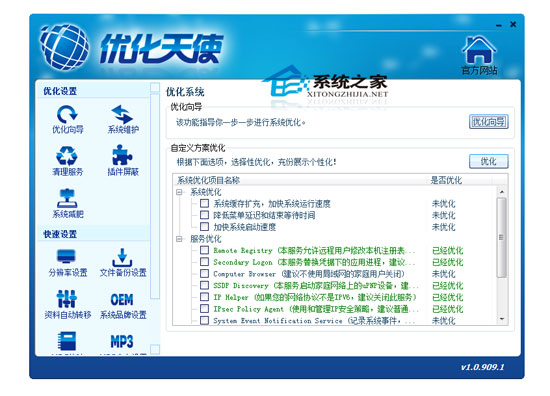Check the 系统缓存扩充 optimization checkbox
Image resolution: width=550 pixels, height=396 pixels.
click(x=204, y=203)
